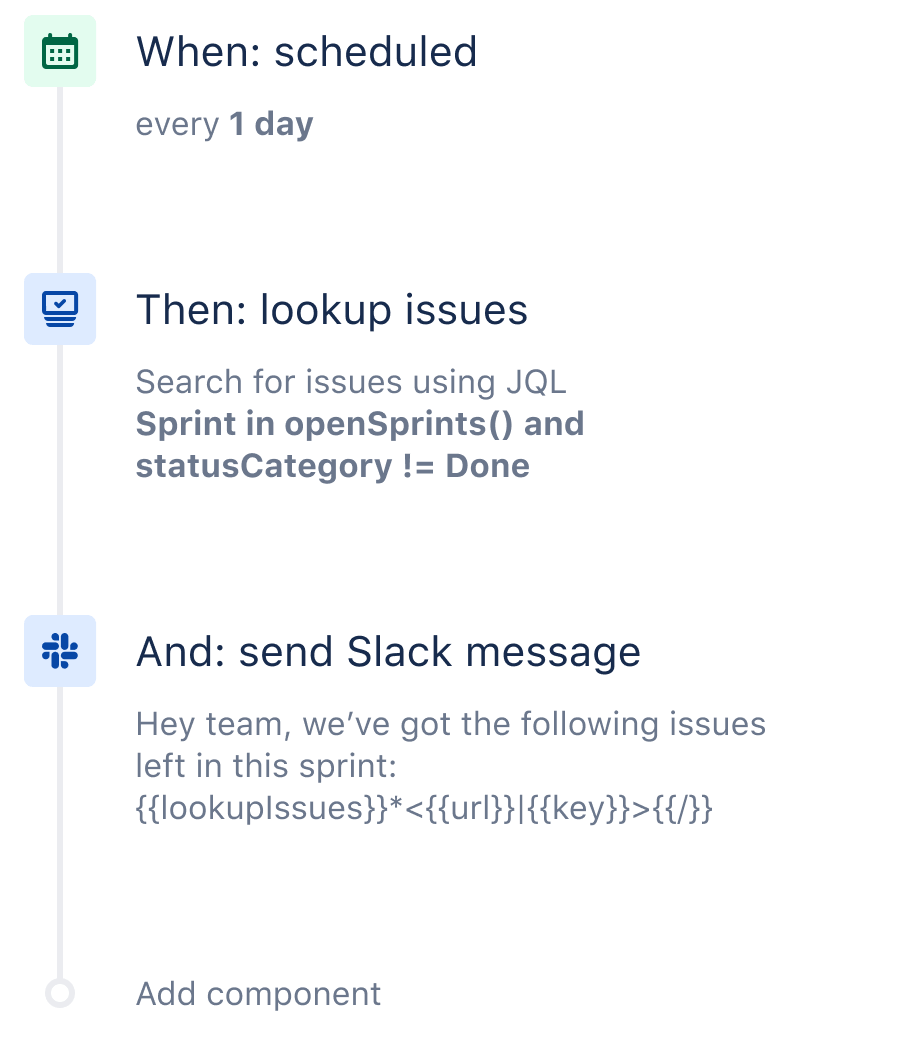
Task: Select the 'When: scheduled' heading text
Action: tap(307, 52)
